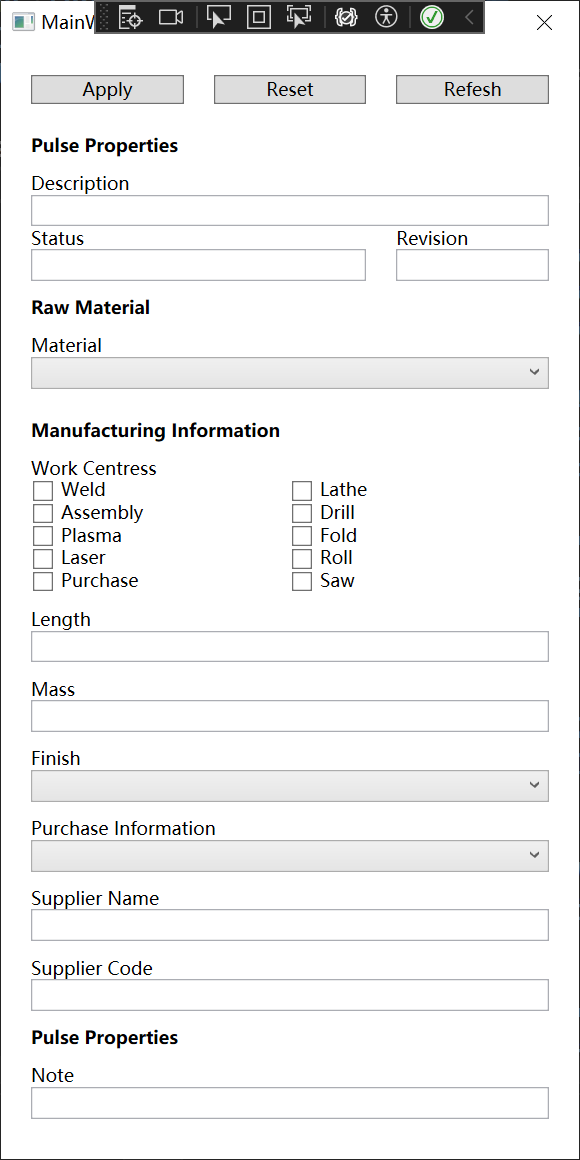580x1160 pixels.
Task: Tick the Lathe checkbox
Action: tap(302, 490)
